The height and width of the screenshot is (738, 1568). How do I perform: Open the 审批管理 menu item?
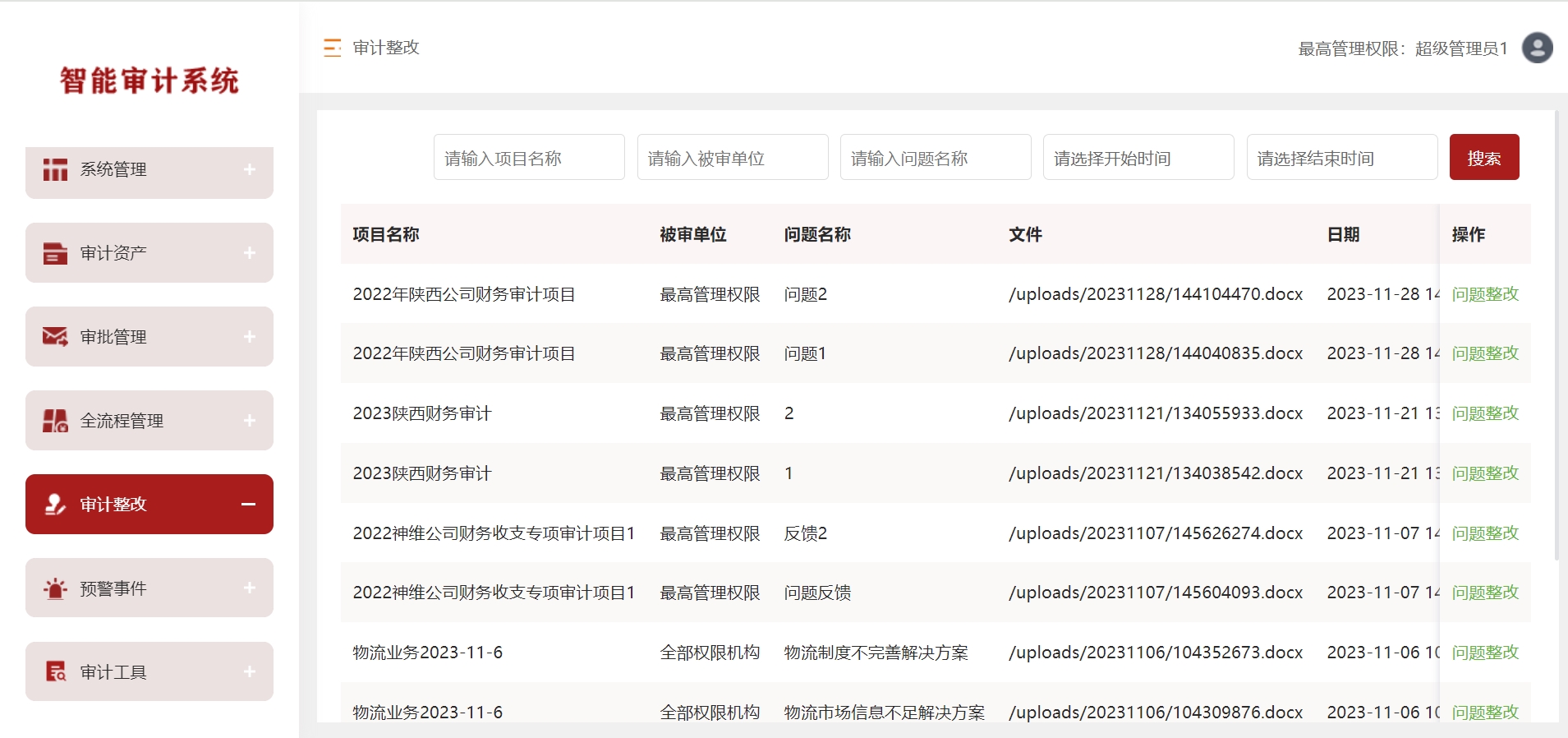pos(113,337)
